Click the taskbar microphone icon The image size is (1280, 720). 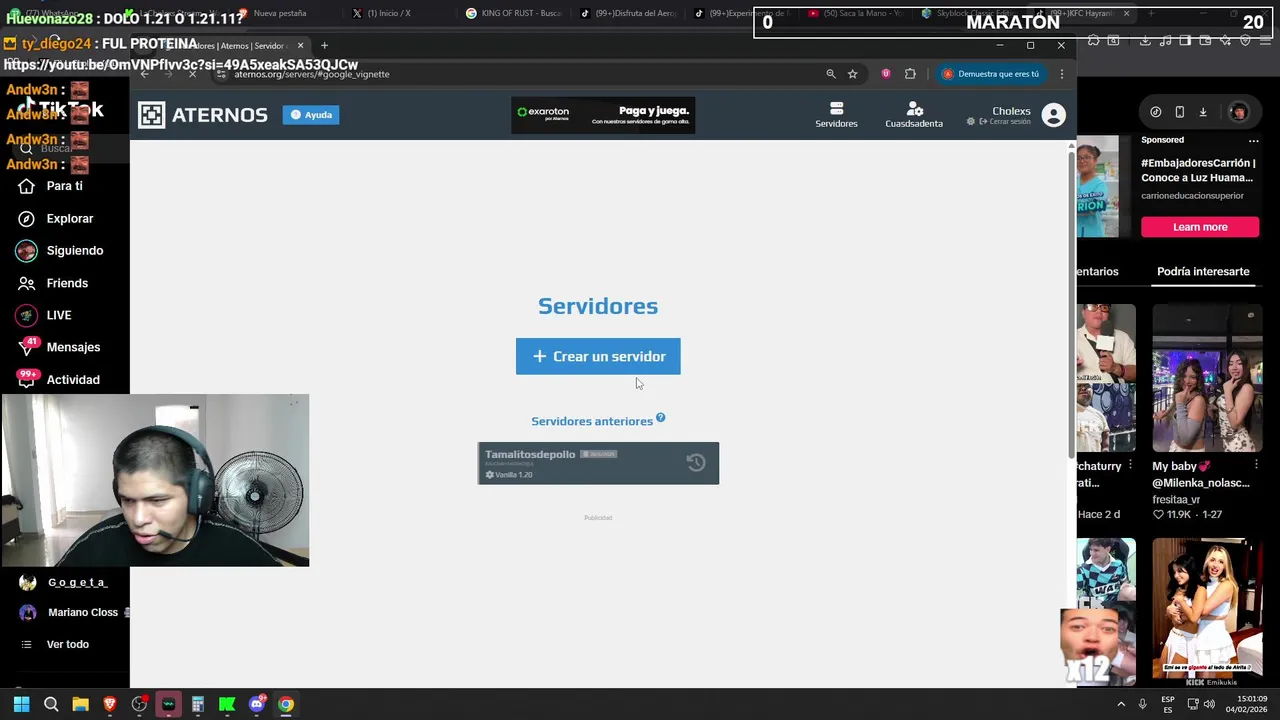click(1142, 704)
